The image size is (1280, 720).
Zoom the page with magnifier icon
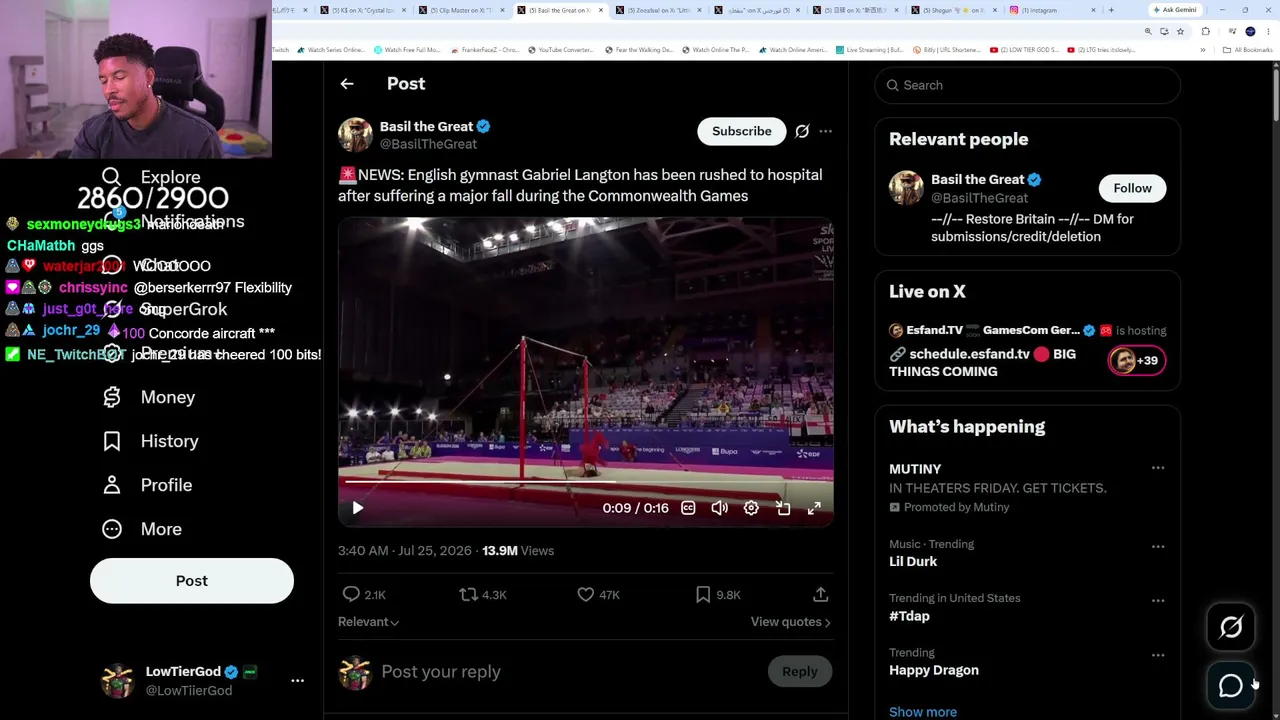coord(1148,32)
